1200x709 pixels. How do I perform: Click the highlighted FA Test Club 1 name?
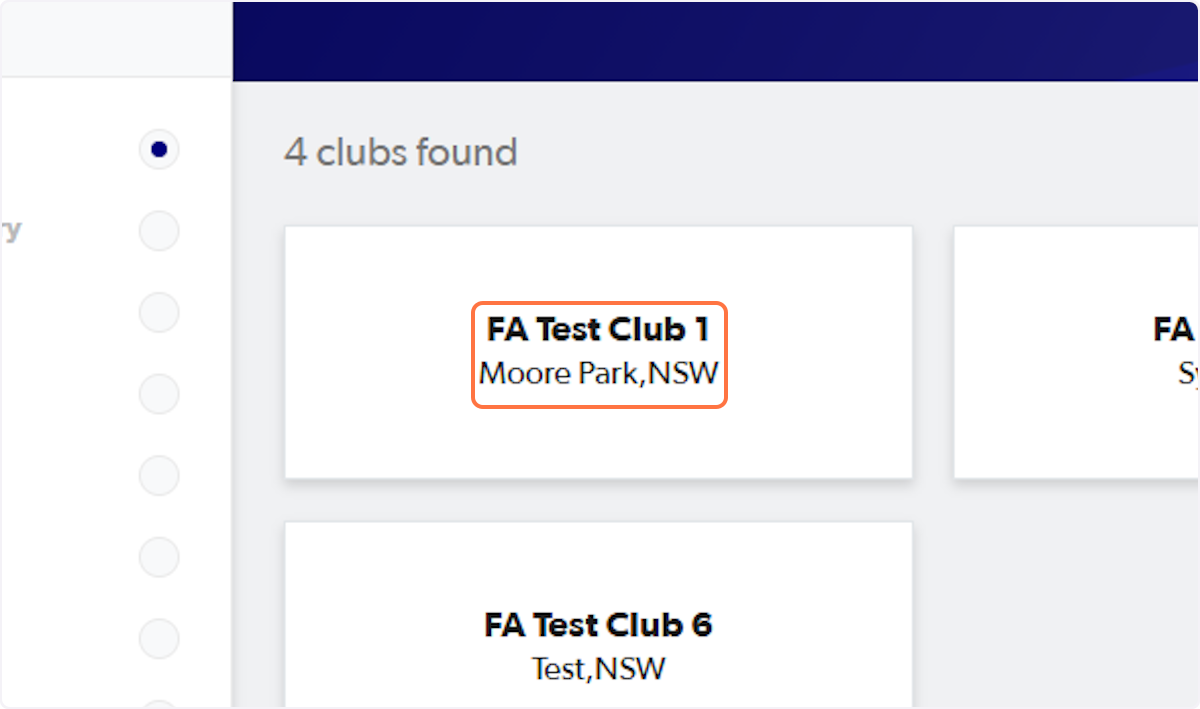(x=598, y=329)
